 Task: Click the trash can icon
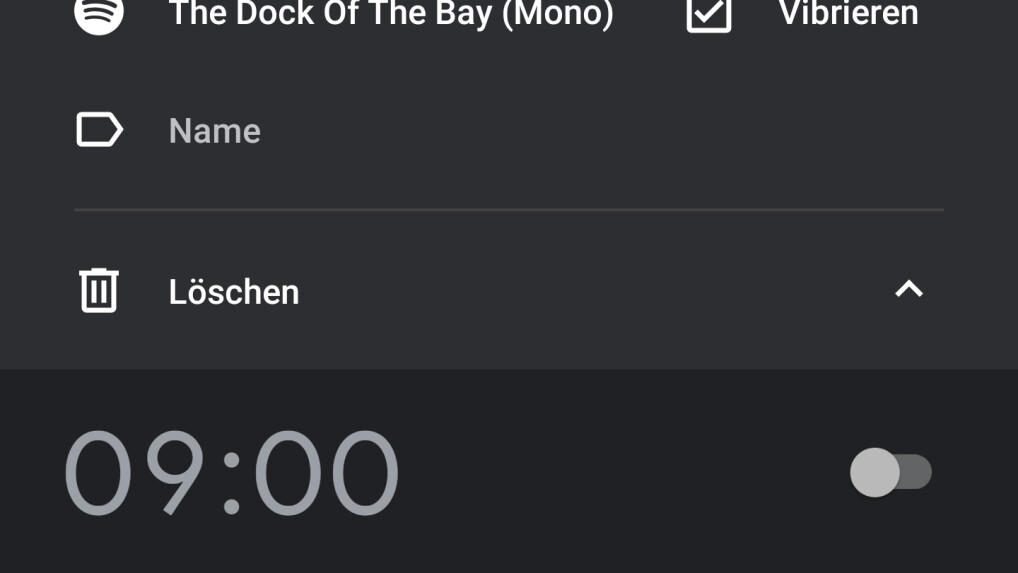[x=99, y=290]
